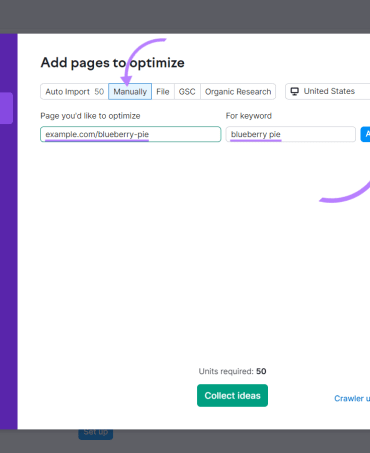Focus the page URL input field
The width and height of the screenshot is (370, 453).
click(131, 134)
